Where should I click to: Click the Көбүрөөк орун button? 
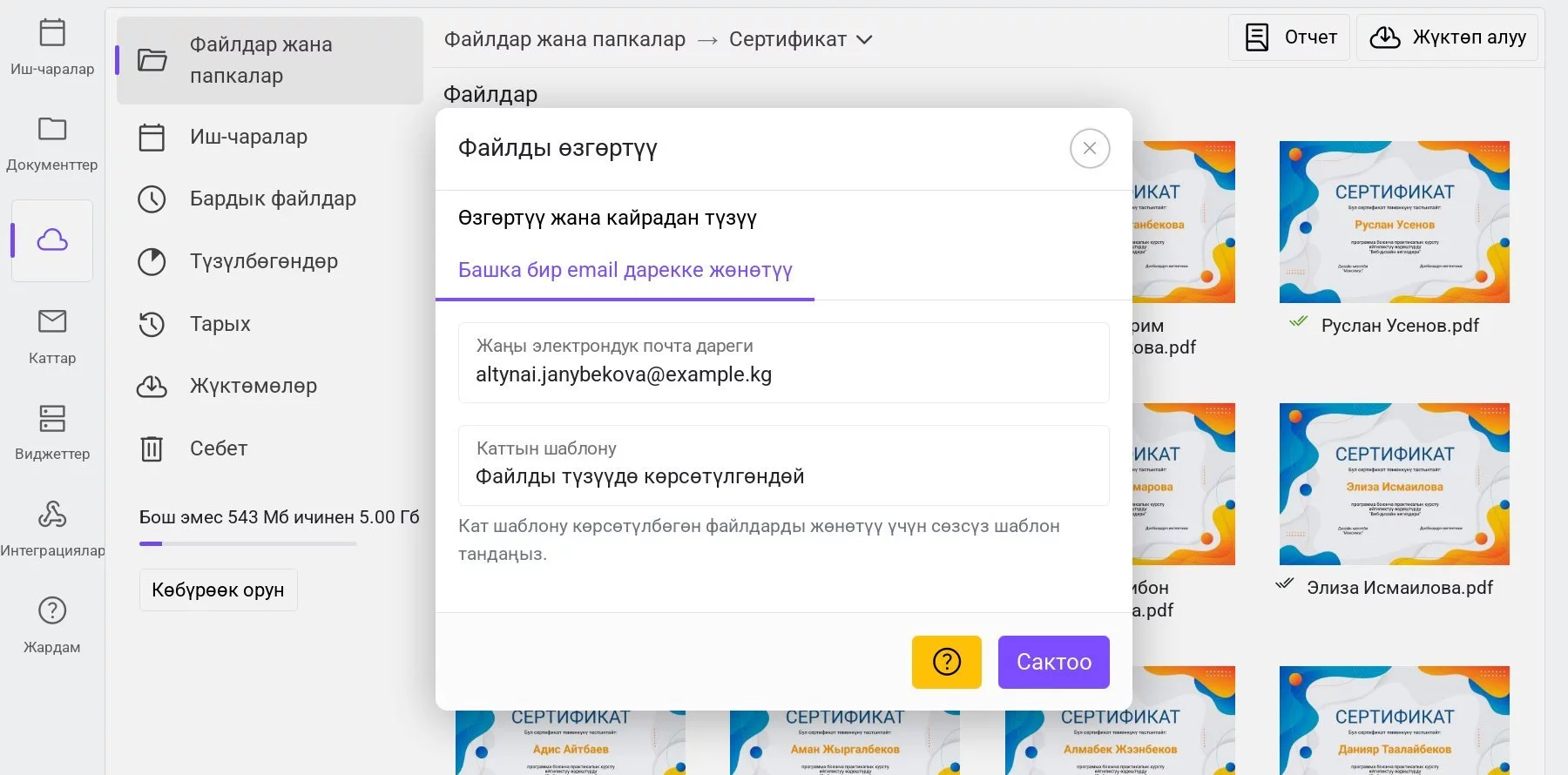pyautogui.click(x=218, y=590)
